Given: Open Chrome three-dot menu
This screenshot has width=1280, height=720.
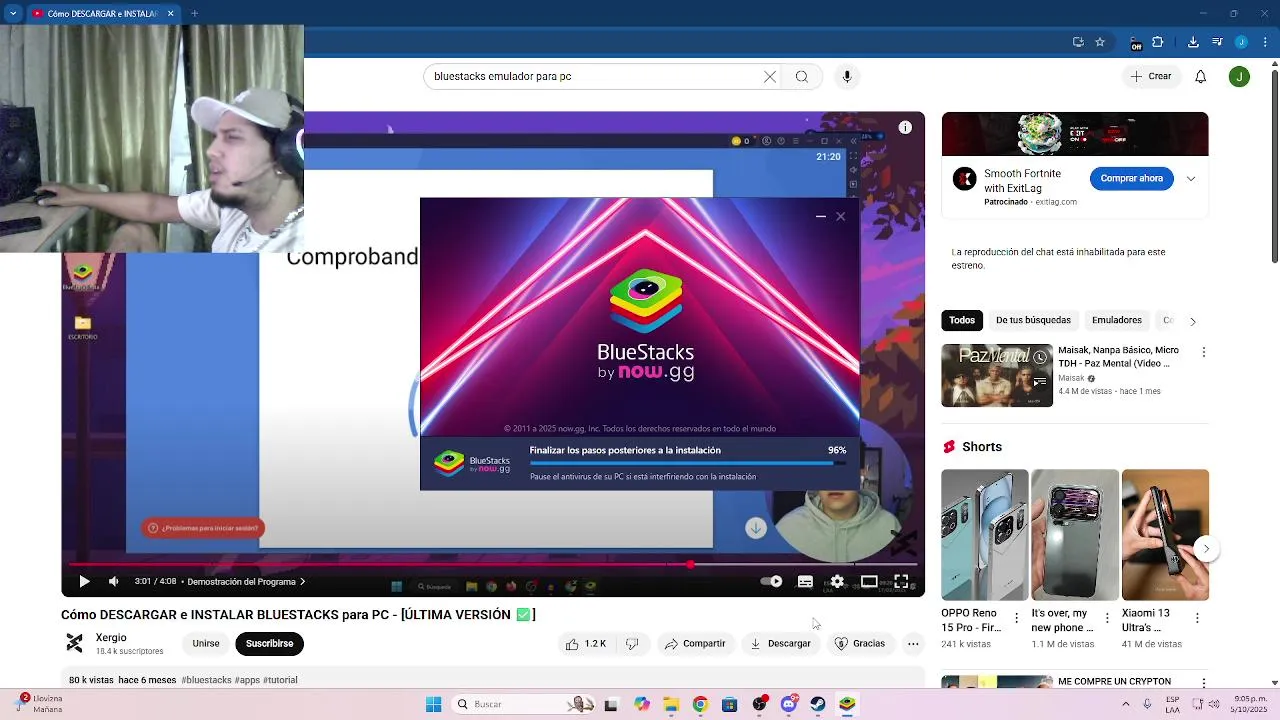Looking at the screenshot, I should [x=1264, y=42].
